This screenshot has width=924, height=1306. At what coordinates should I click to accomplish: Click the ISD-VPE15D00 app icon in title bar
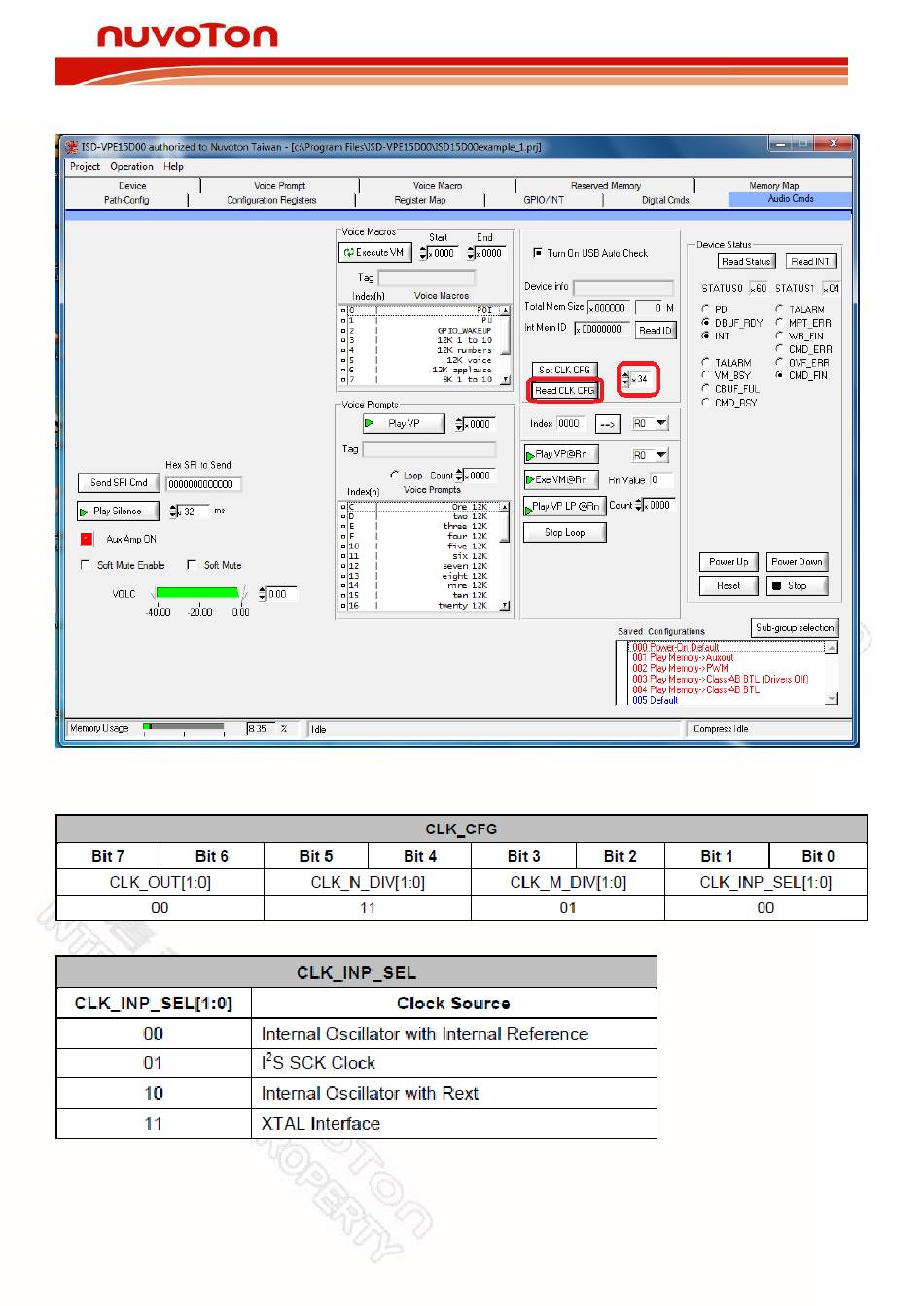tap(71, 147)
